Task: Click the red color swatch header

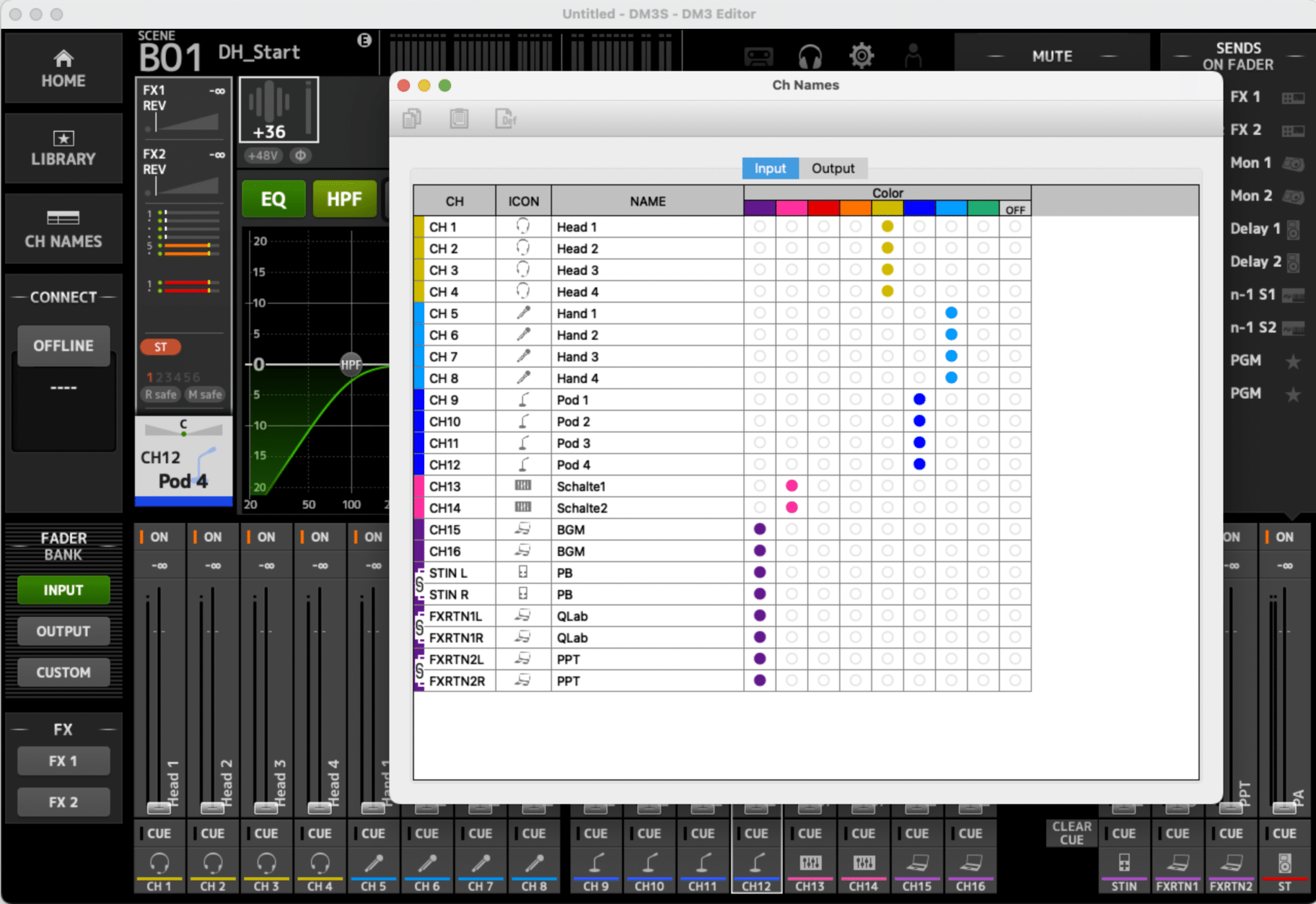Action: tap(823, 208)
